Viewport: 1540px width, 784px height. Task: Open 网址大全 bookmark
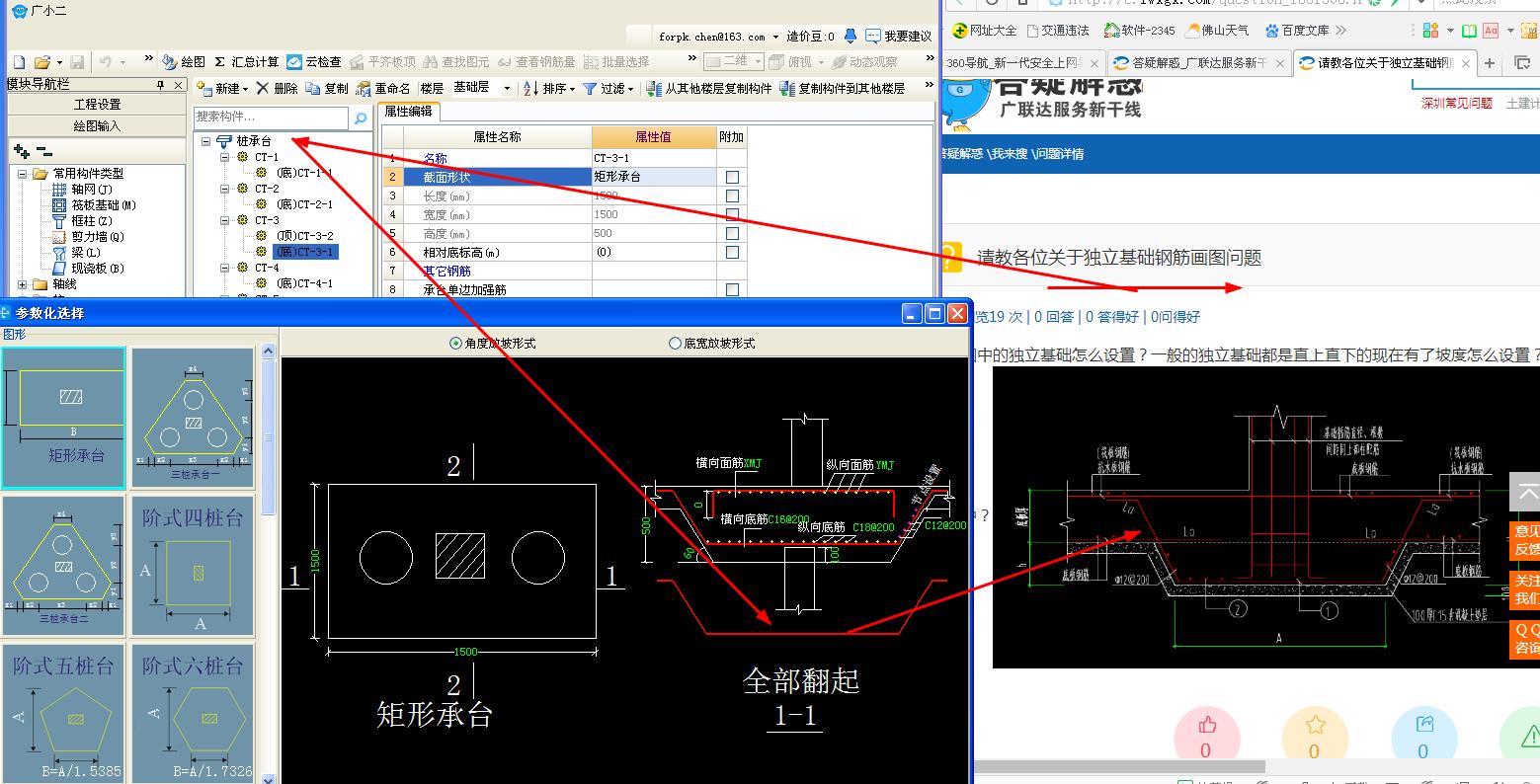point(984,31)
